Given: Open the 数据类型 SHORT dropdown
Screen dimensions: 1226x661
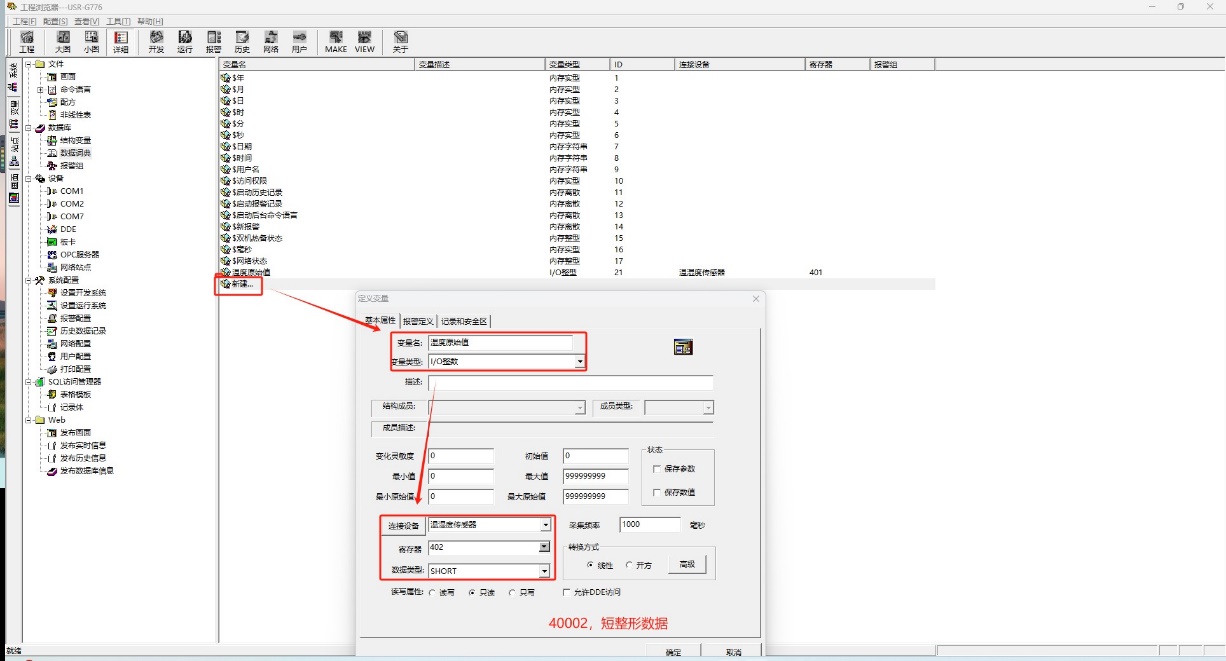Looking at the screenshot, I should coord(544,571).
